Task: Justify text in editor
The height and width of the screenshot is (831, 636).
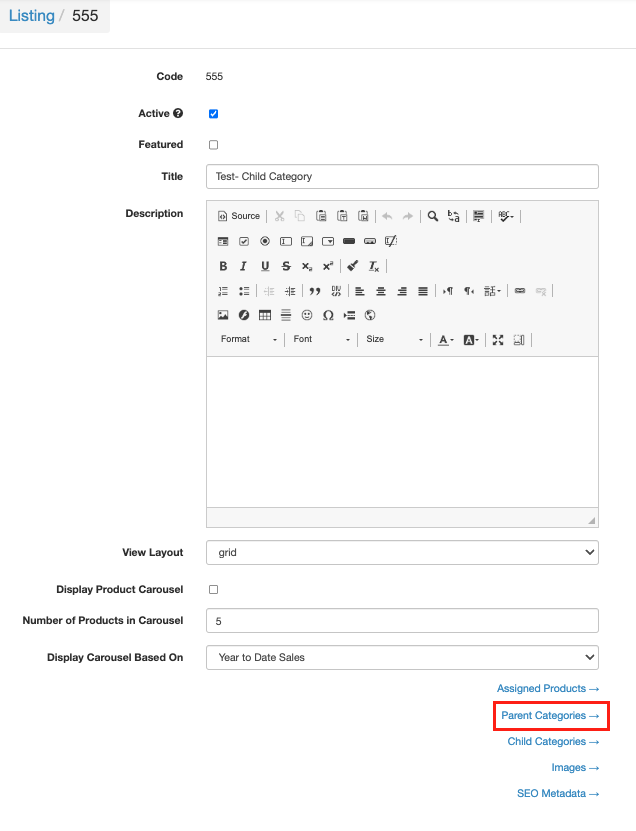Action: [423, 291]
